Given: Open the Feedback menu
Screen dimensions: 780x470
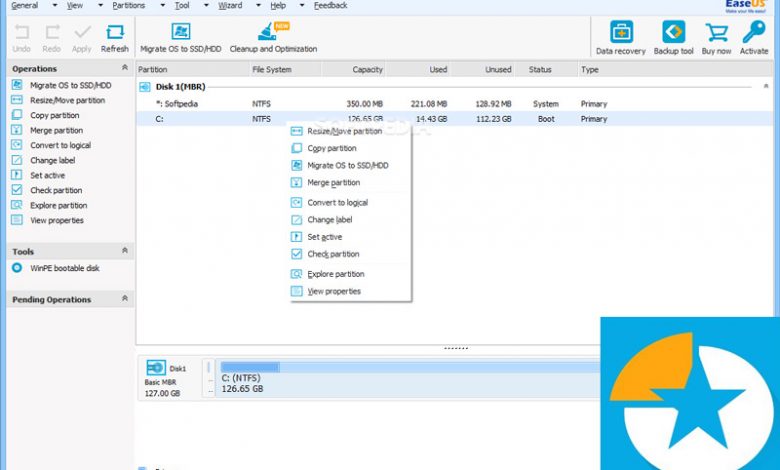Looking at the screenshot, I should tap(331, 5).
